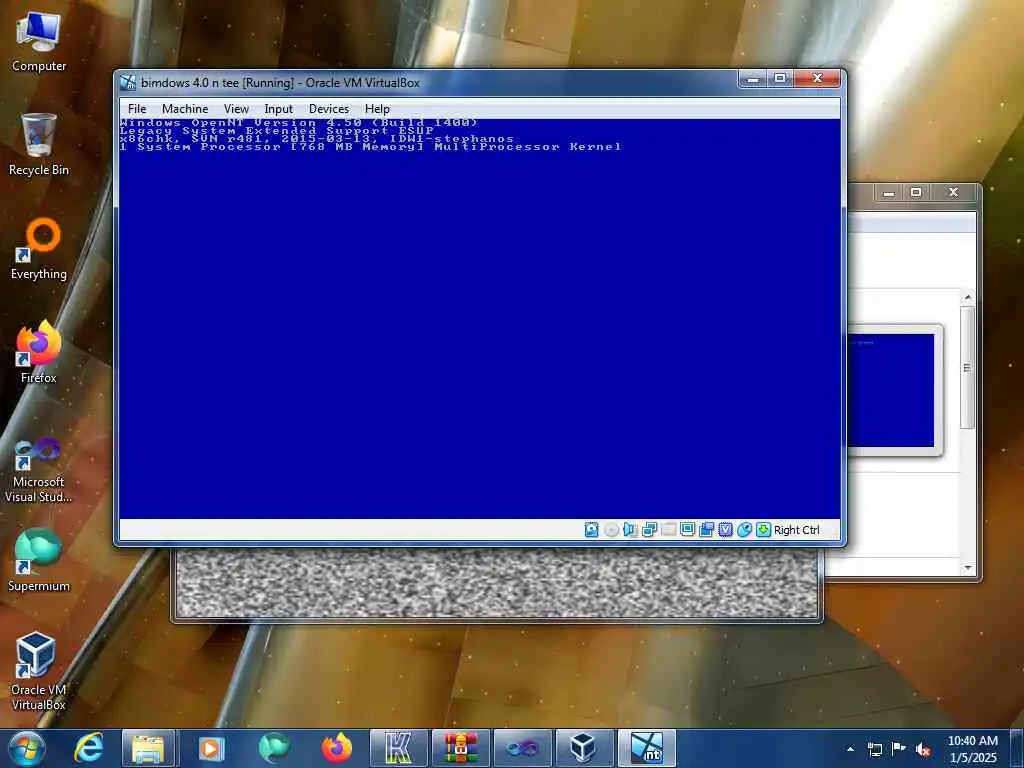
Task: Switch to the running nt VM taskbar button
Action: tap(646, 748)
